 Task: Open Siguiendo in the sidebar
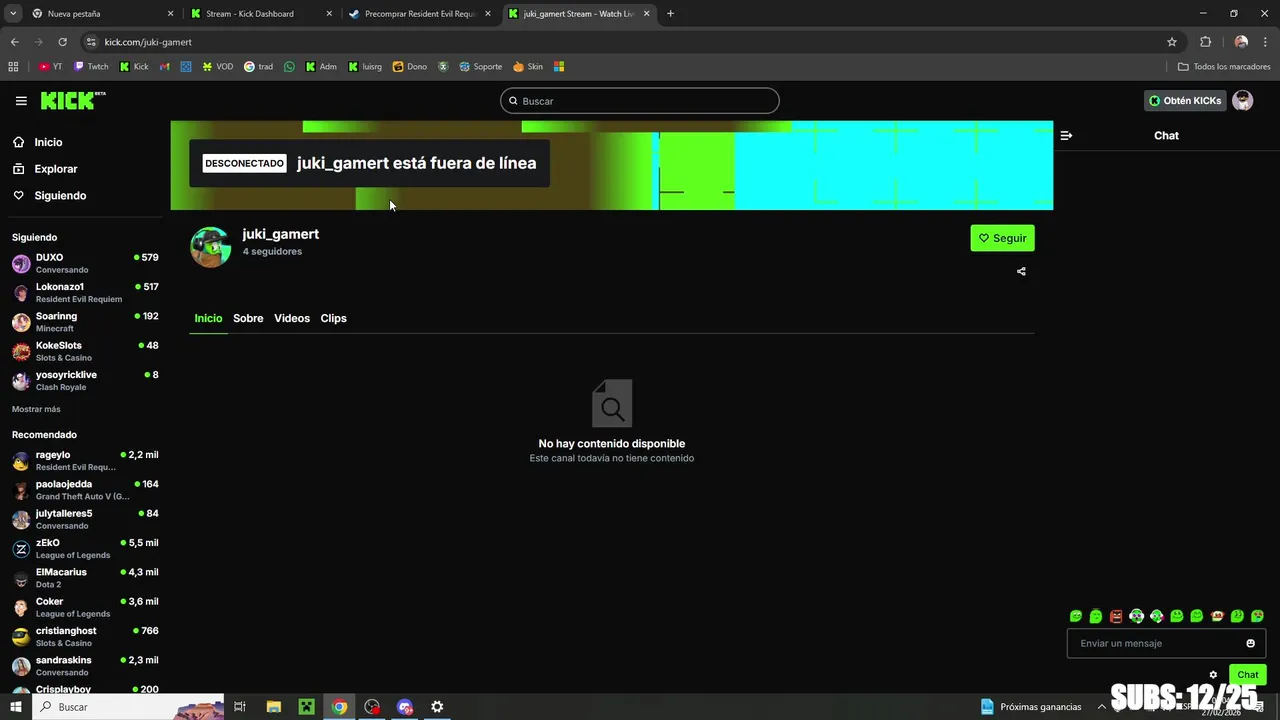point(60,196)
